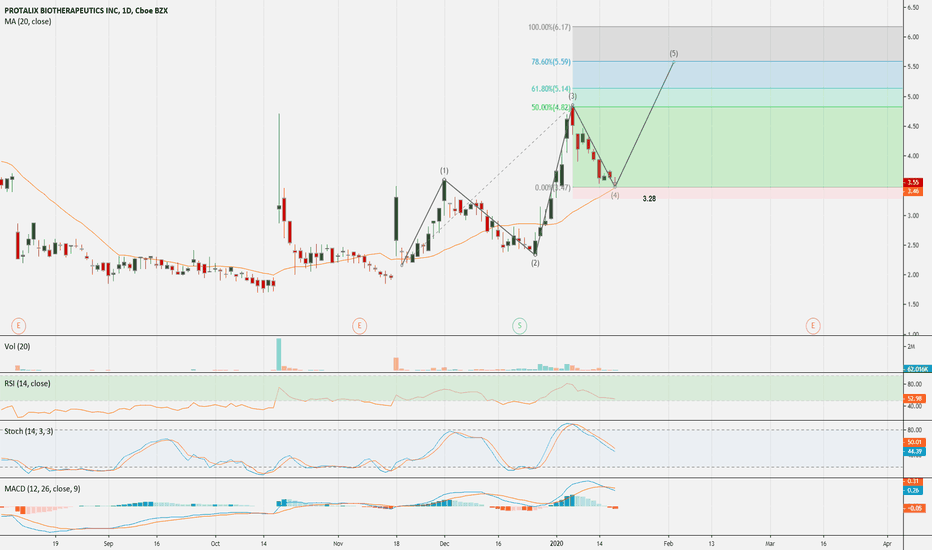Click the orange 3.46 MA value tag
The image size is (932, 550).
pos(914,191)
